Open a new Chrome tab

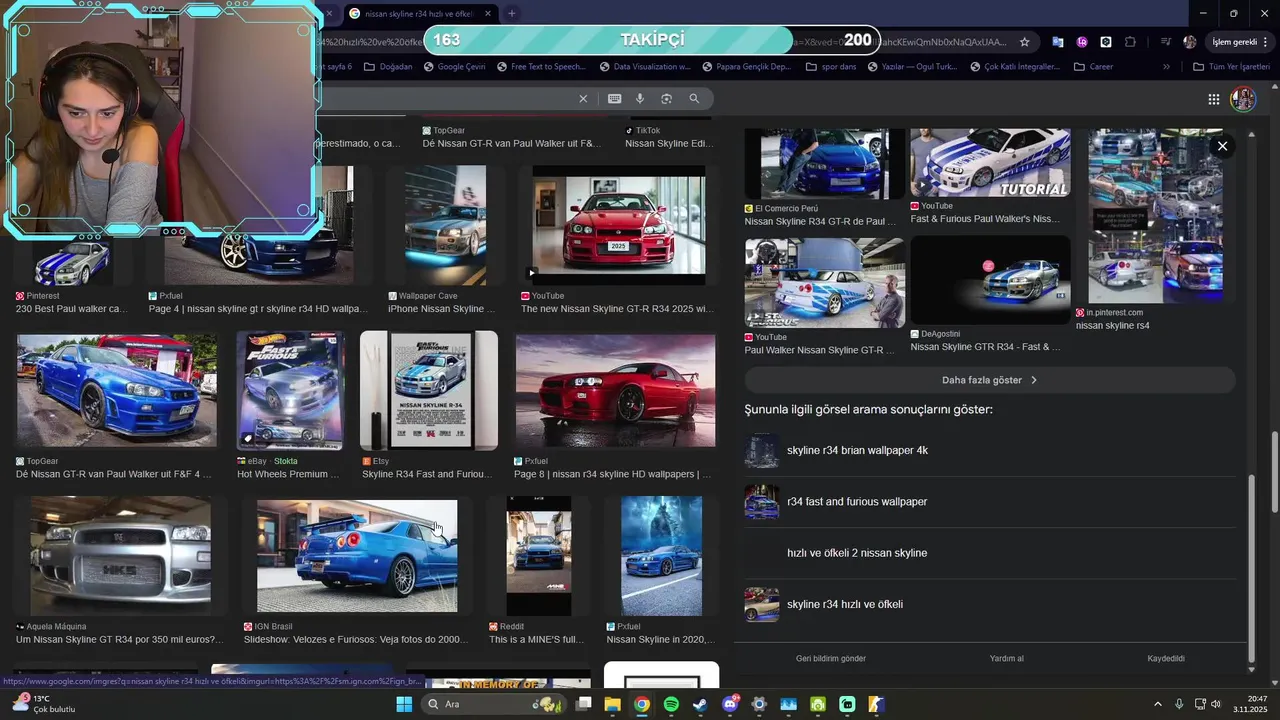pyautogui.click(x=511, y=14)
